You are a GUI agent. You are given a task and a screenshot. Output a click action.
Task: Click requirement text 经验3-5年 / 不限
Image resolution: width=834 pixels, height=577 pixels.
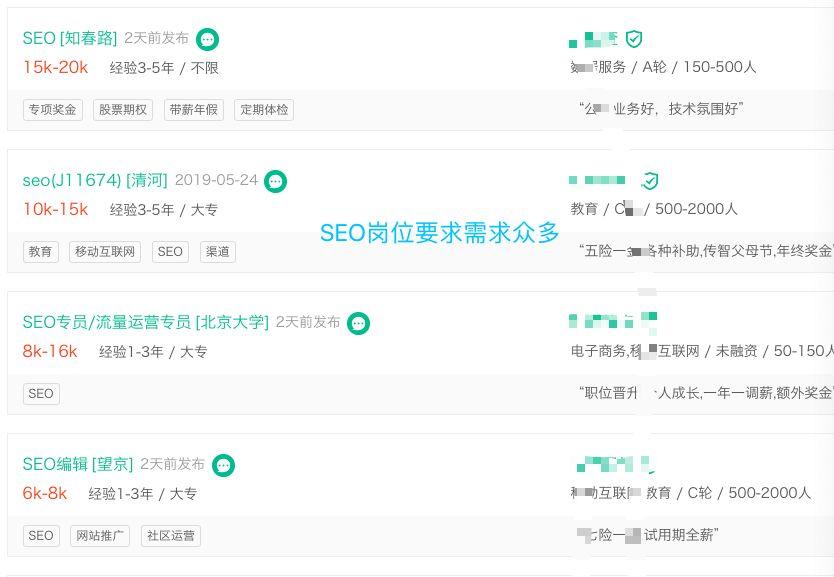coord(164,68)
